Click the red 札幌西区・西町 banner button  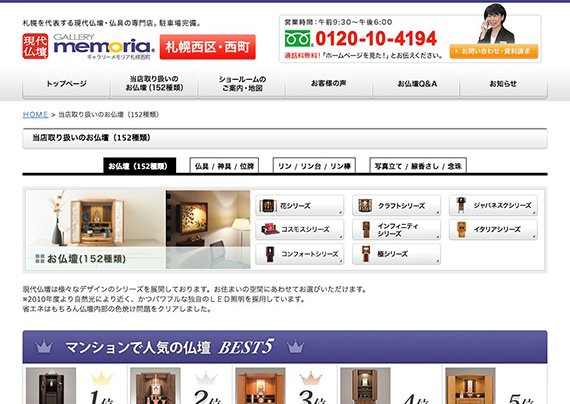[208, 47]
